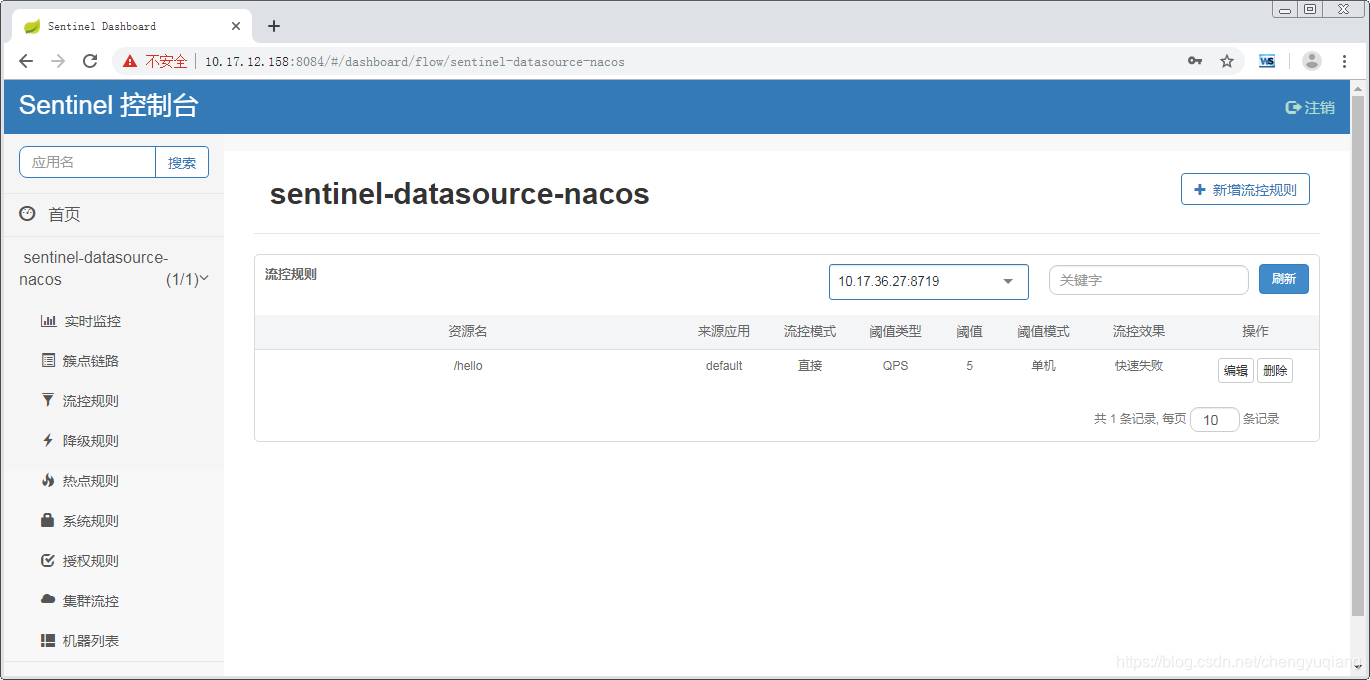
Task: Click the 新增流控规则 button
Action: [x=1245, y=189]
